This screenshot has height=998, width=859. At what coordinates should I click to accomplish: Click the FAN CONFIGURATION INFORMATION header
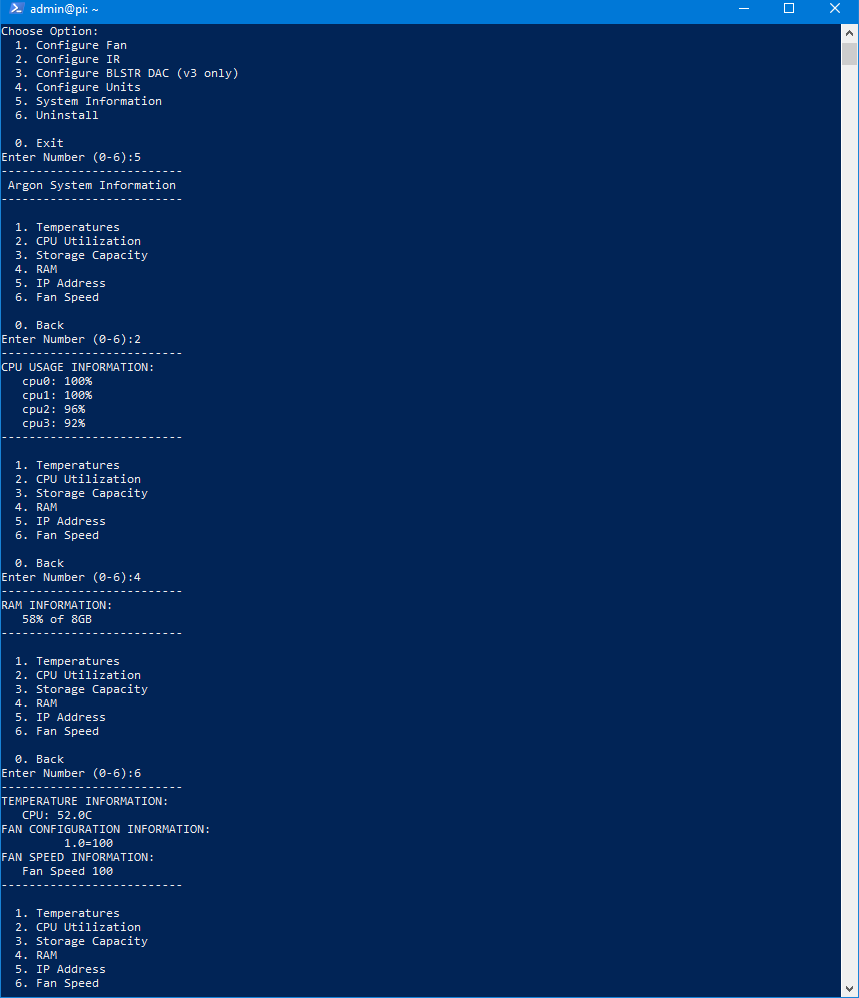(106, 829)
